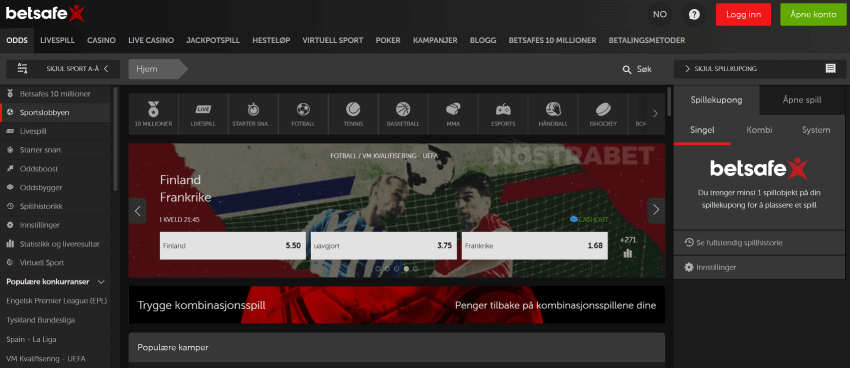Click the search magnifier icon
Screen dimensions: 850x368
click(x=627, y=69)
